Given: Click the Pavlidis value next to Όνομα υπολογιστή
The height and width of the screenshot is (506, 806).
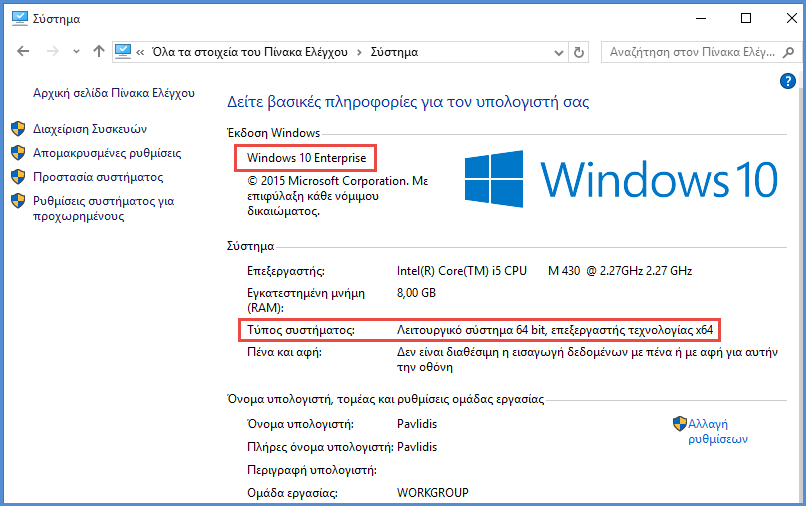Looking at the screenshot, I should coord(417,424).
